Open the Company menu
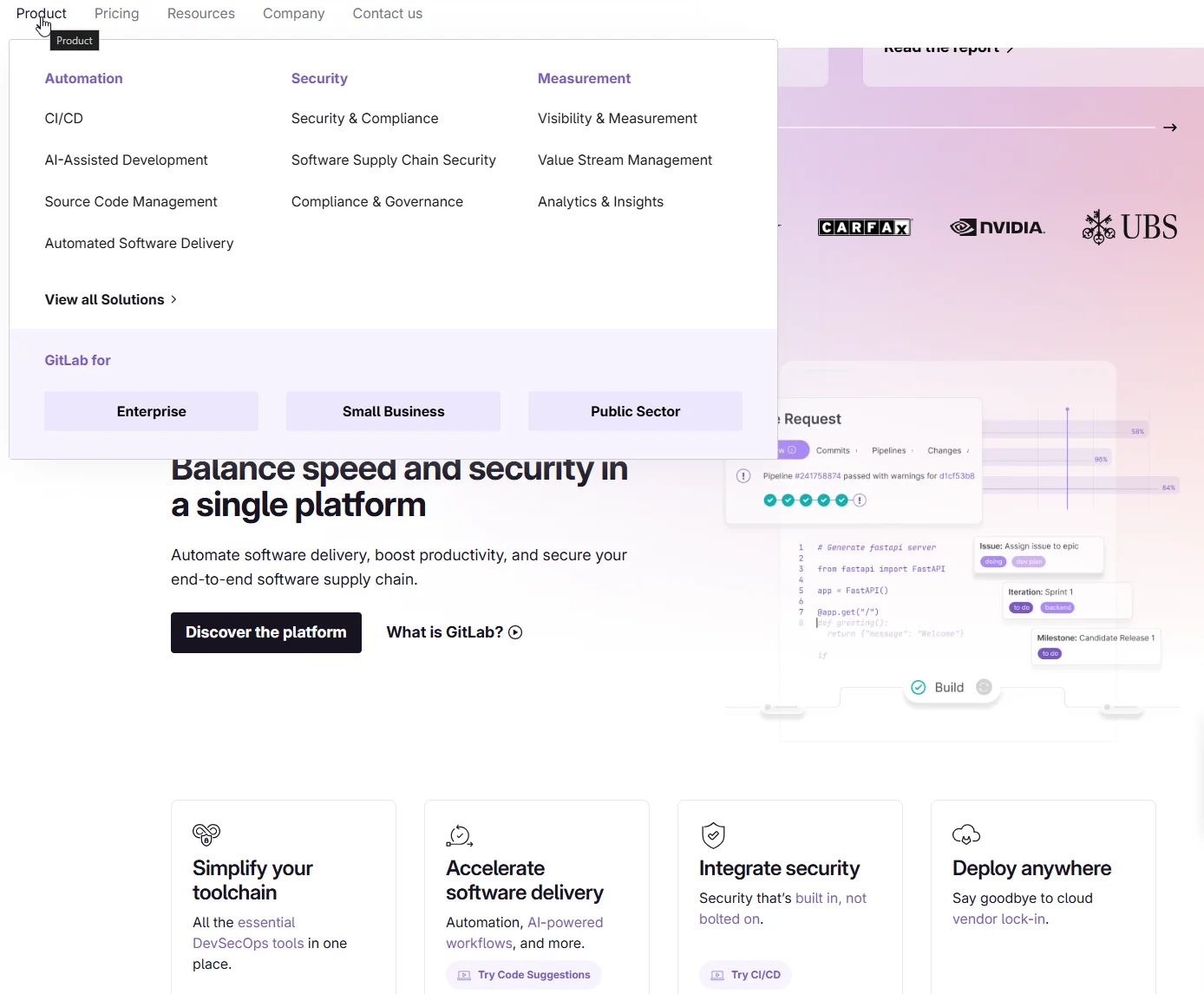The width and height of the screenshot is (1204, 994). pos(293,13)
